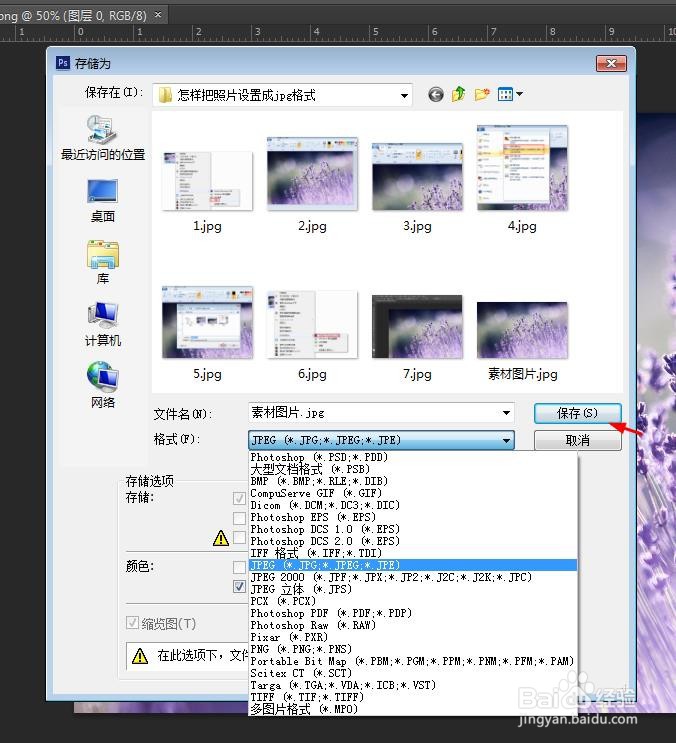Open the Computer (计算机) location
This screenshot has width=676, height=743.
tap(103, 325)
